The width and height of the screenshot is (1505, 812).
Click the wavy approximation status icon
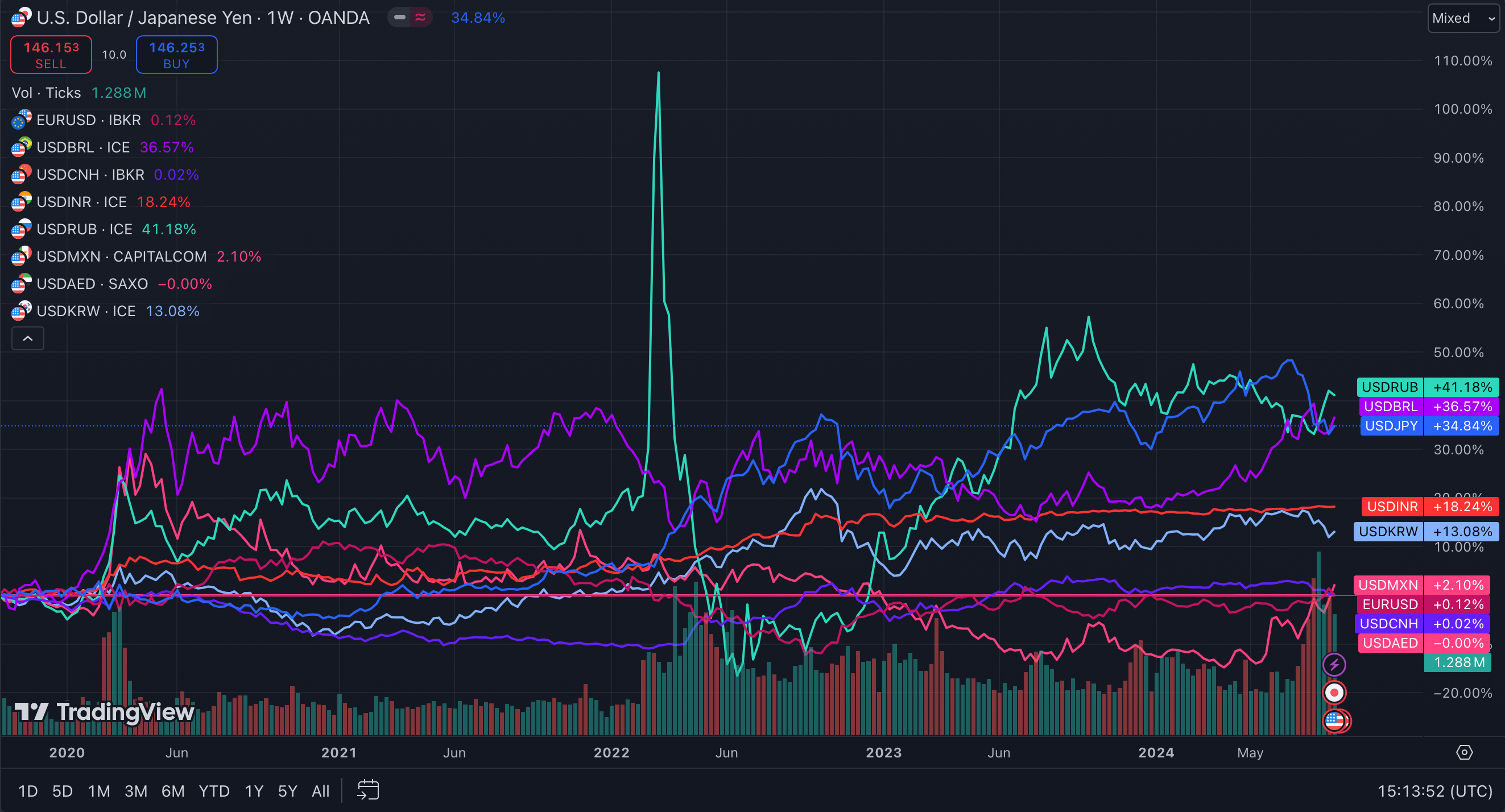(420, 18)
